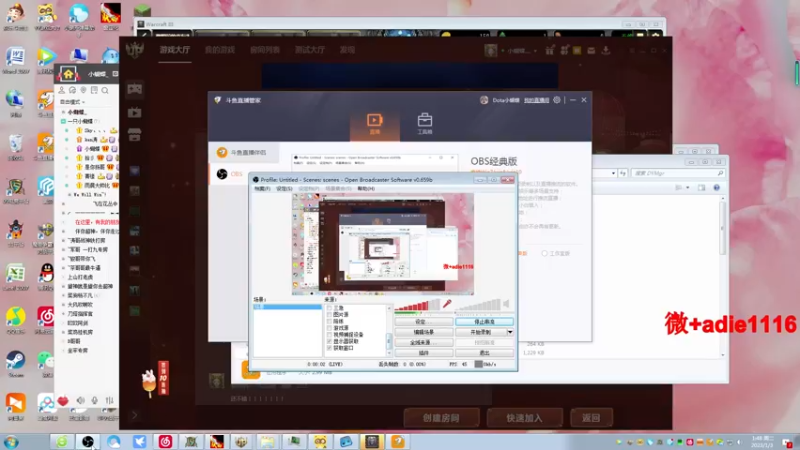Click the 返回 button
The image size is (800, 450).
point(591,418)
